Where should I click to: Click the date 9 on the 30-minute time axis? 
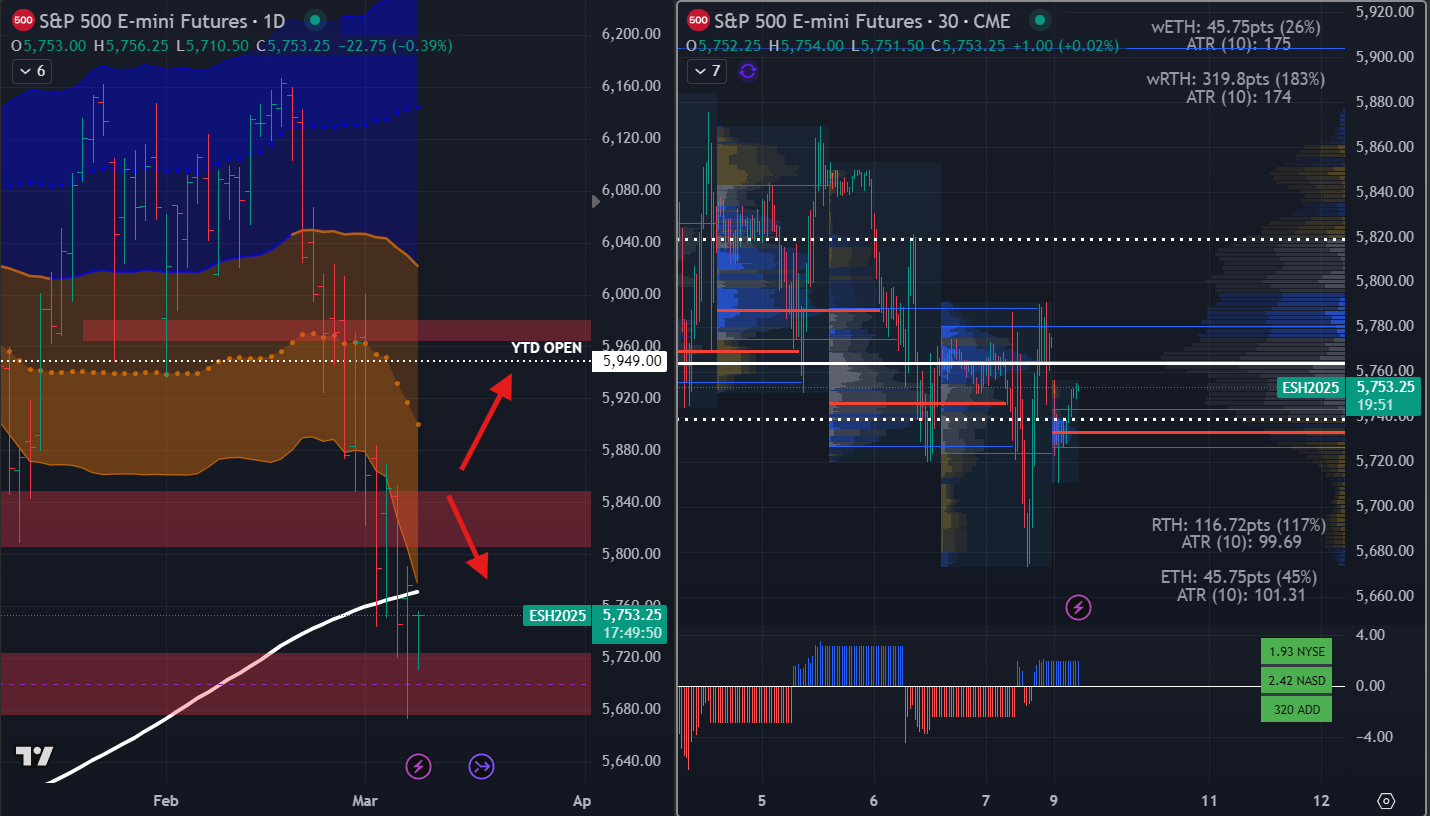pos(1052,801)
